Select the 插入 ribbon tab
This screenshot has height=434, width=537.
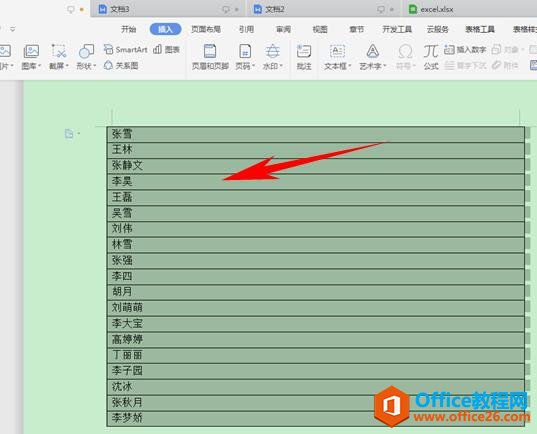tap(165, 29)
